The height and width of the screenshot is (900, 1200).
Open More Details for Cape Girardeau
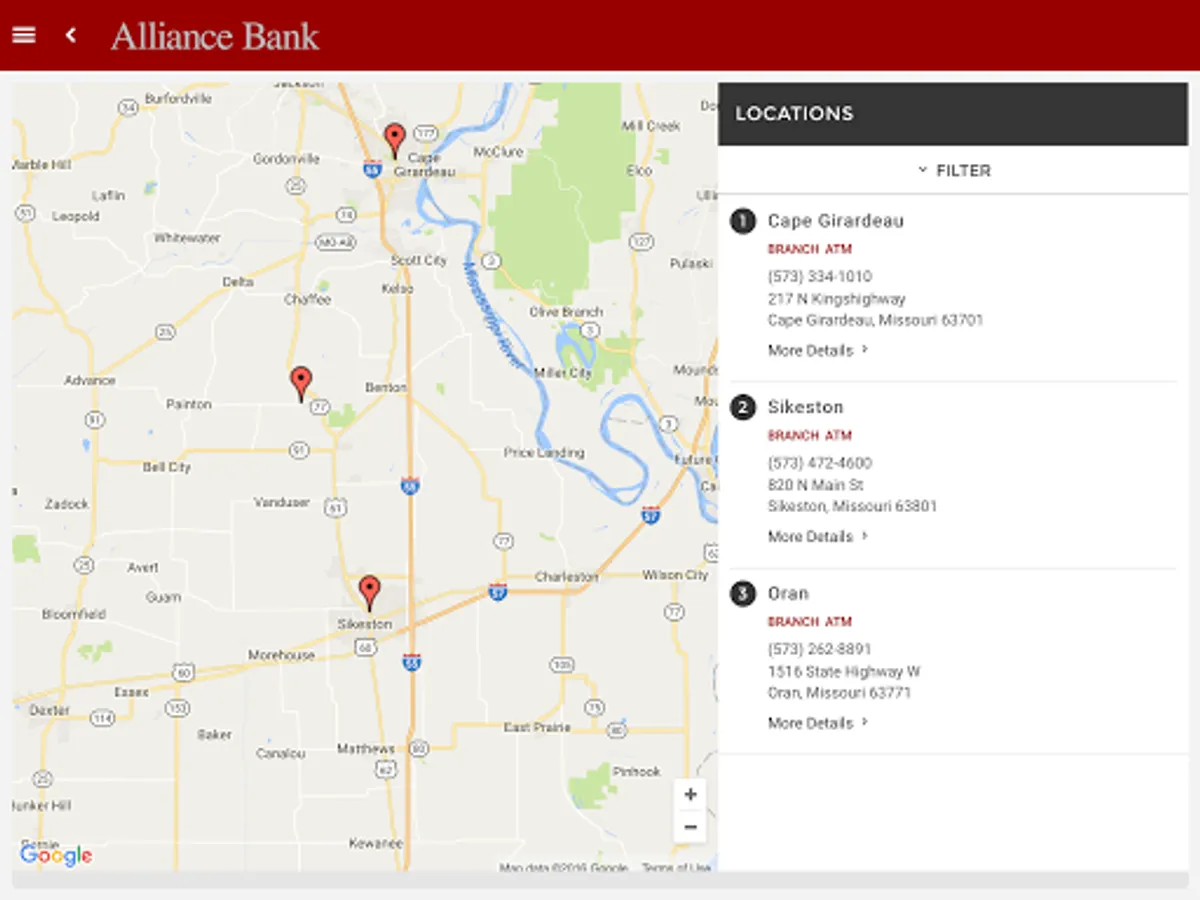point(810,350)
